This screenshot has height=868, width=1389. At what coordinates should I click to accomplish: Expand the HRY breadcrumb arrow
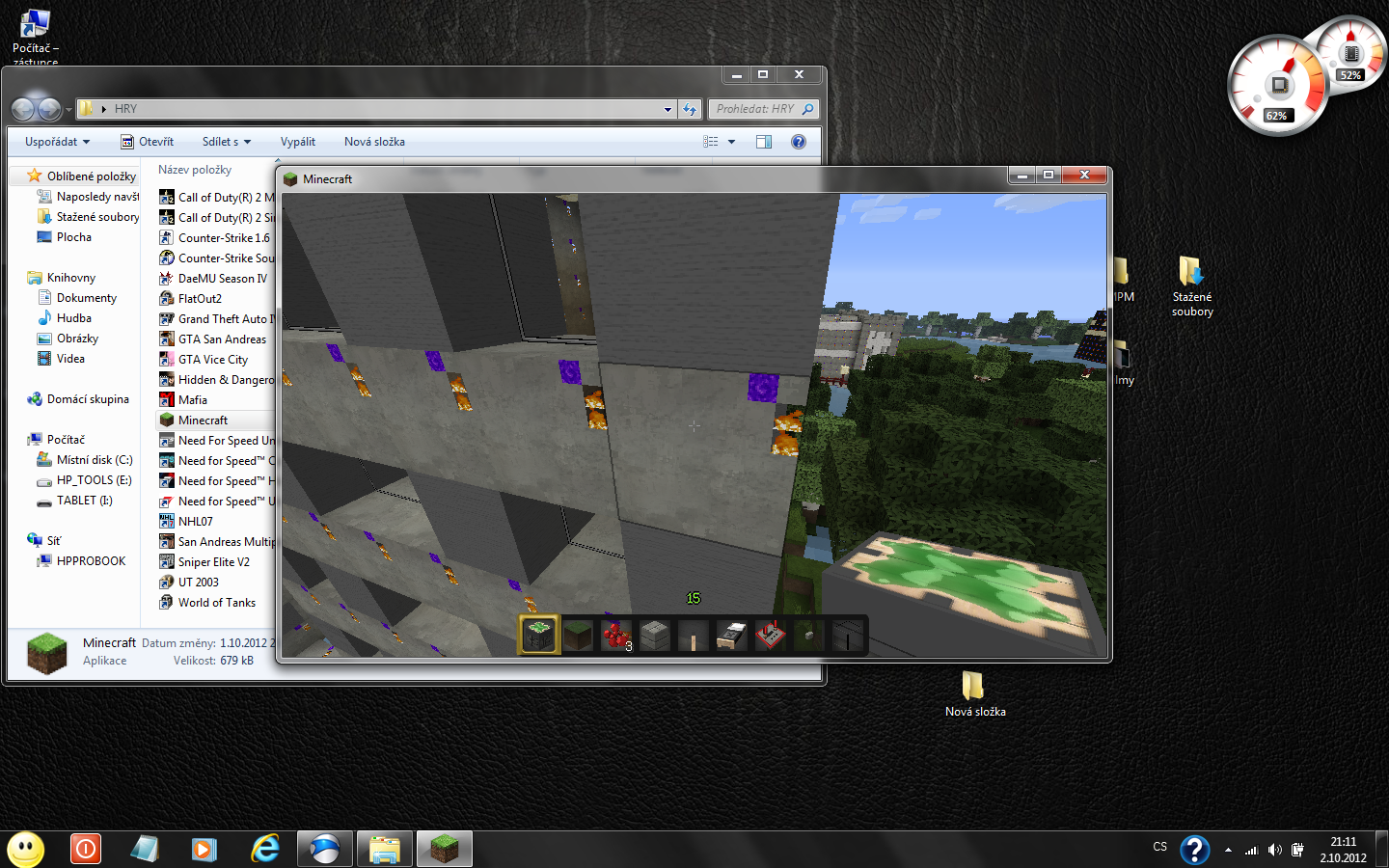point(103,109)
